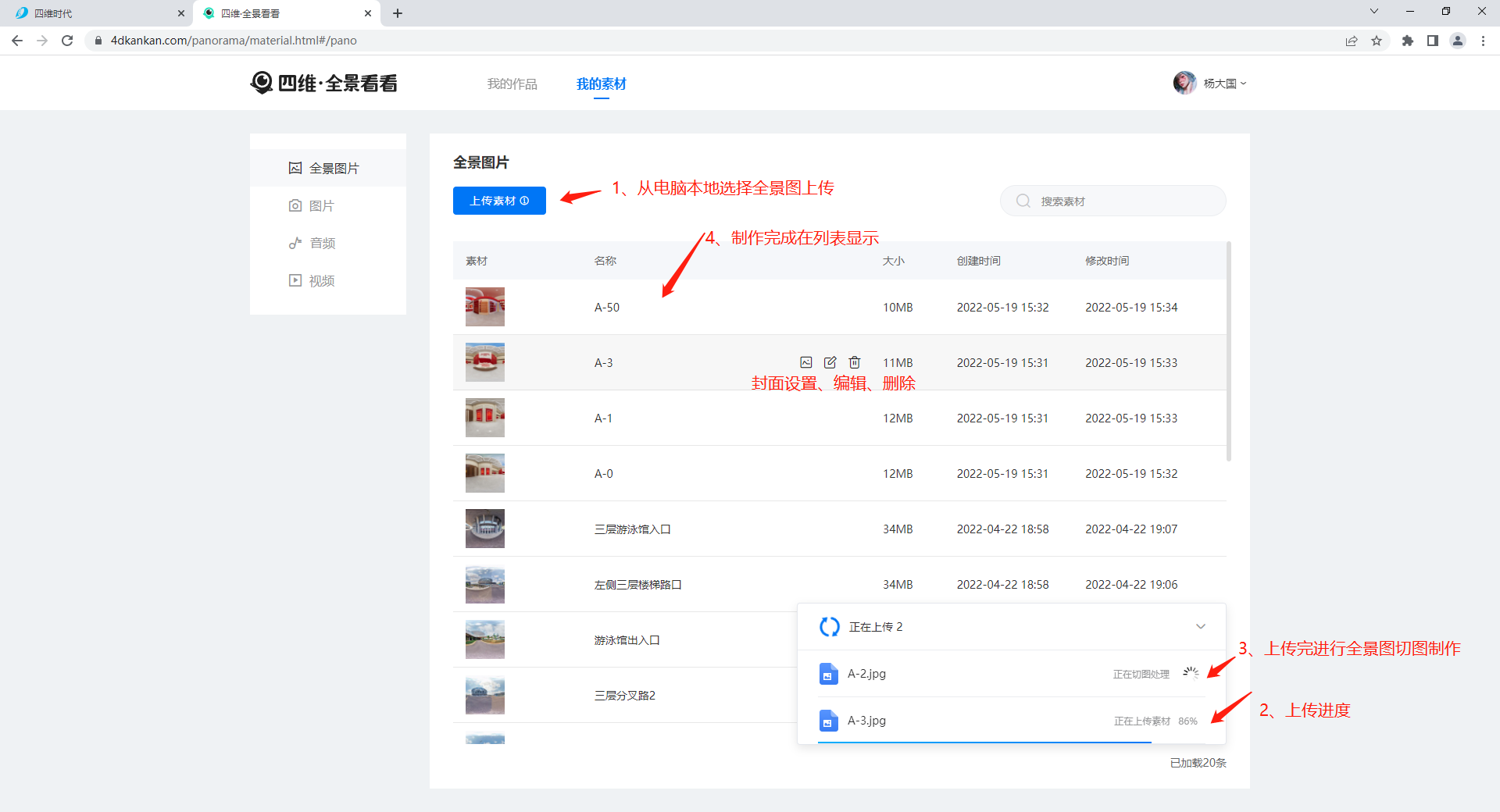Open the 杨大国 user account dropdown
This screenshot has height=812, width=1500.
1210,83
